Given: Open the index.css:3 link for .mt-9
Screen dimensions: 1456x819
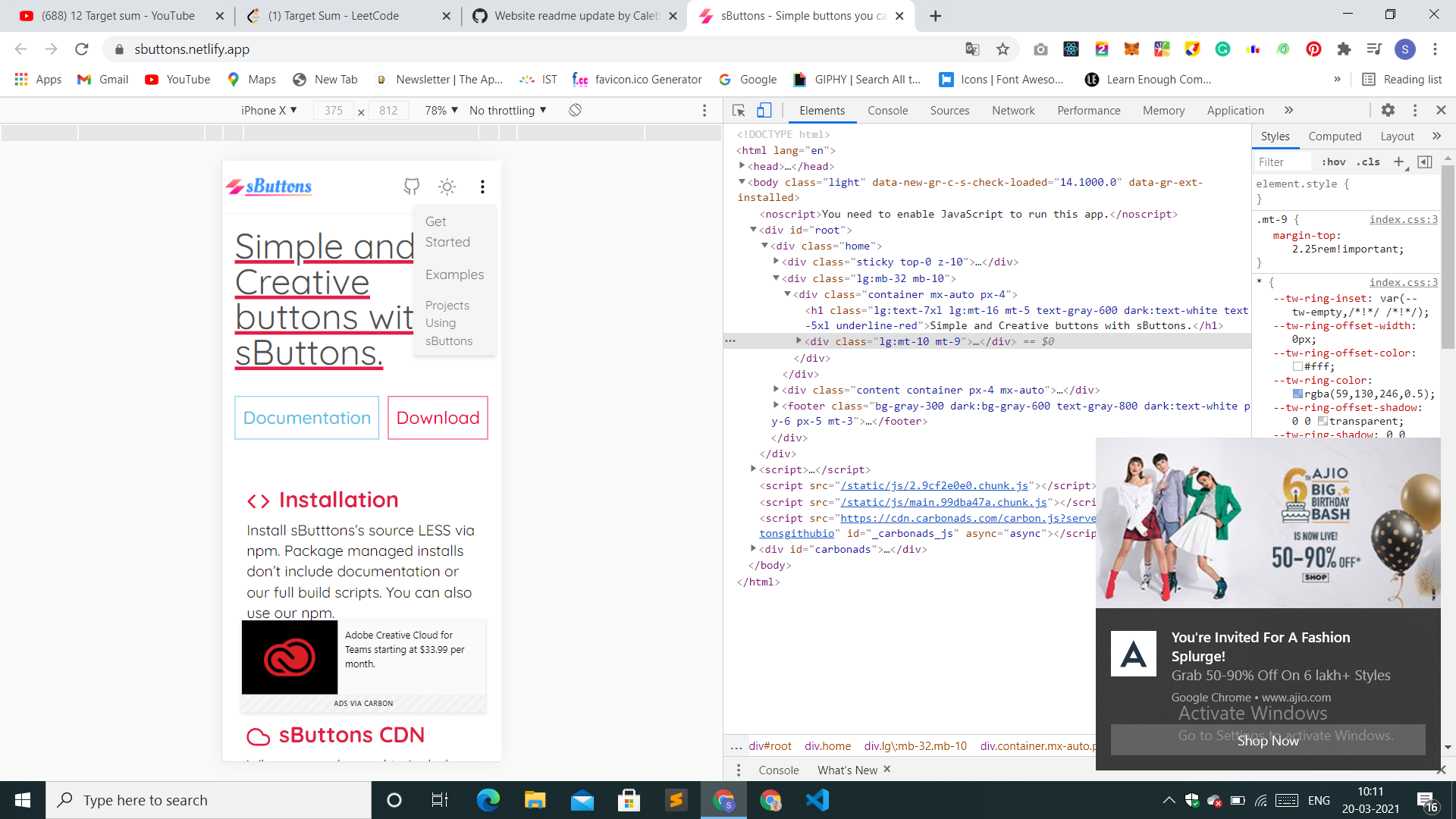Looking at the screenshot, I should pyautogui.click(x=1403, y=219).
